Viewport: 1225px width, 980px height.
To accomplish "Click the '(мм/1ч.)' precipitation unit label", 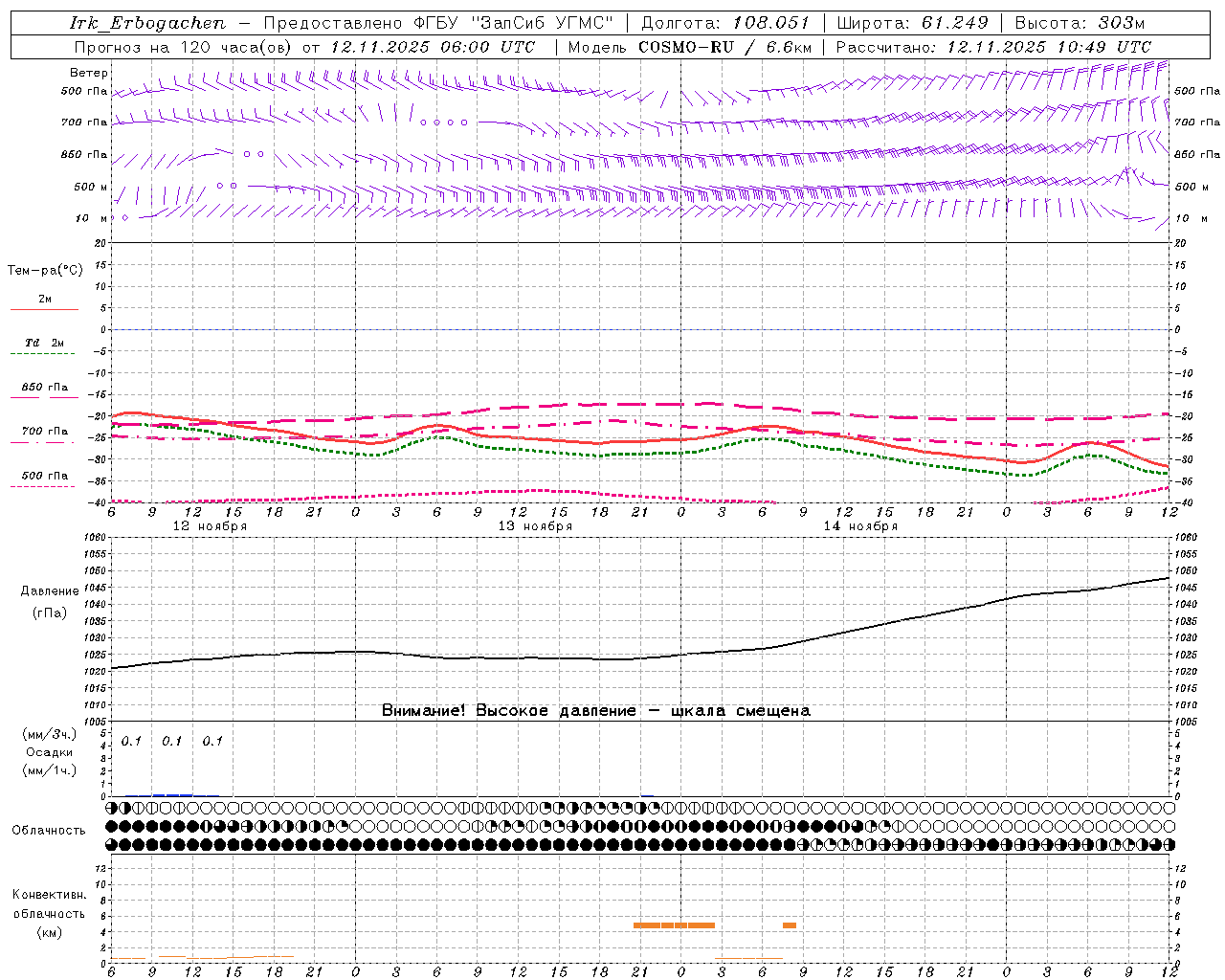I will (50, 770).
